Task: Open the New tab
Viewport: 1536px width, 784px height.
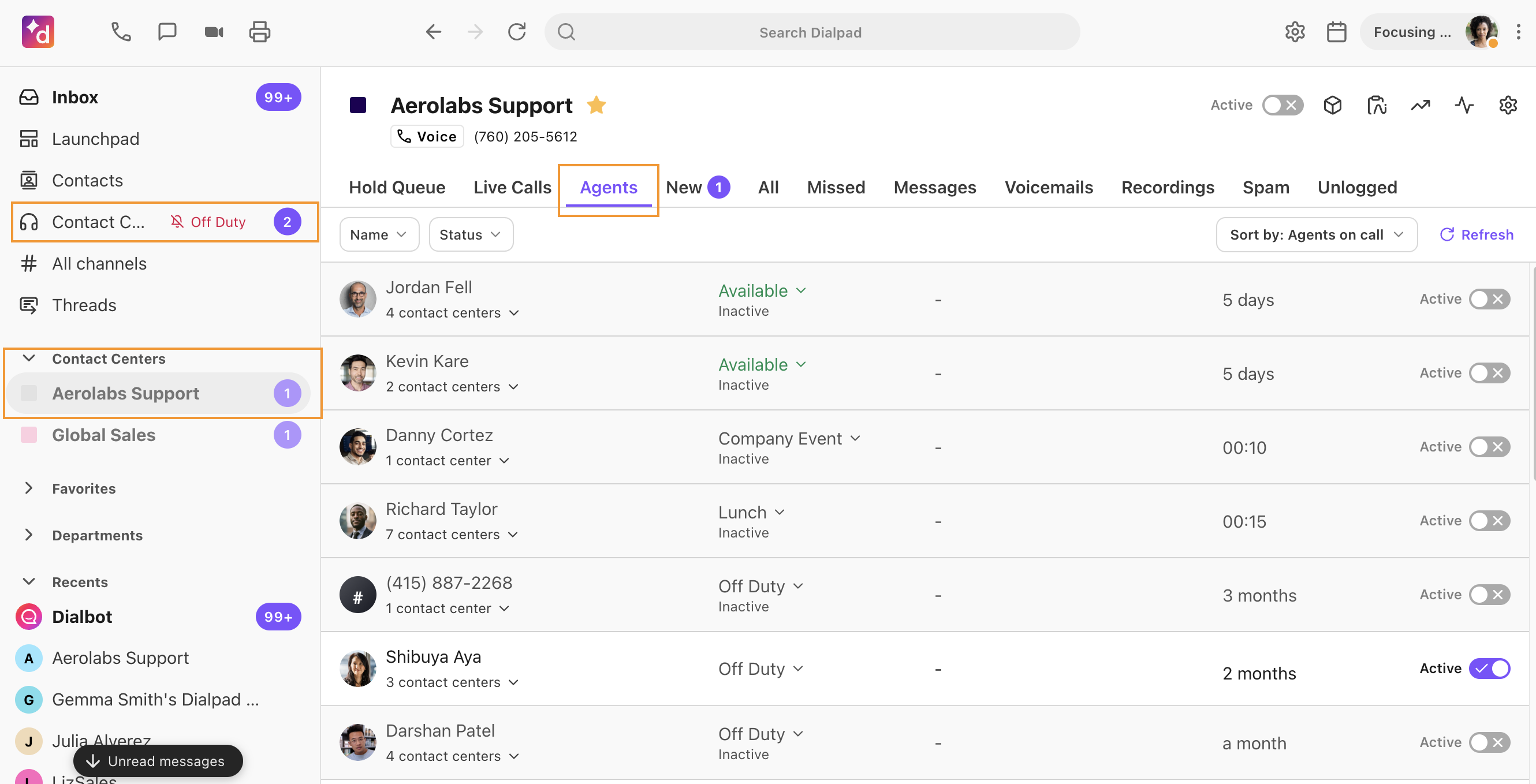Action: (x=698, y=187)
